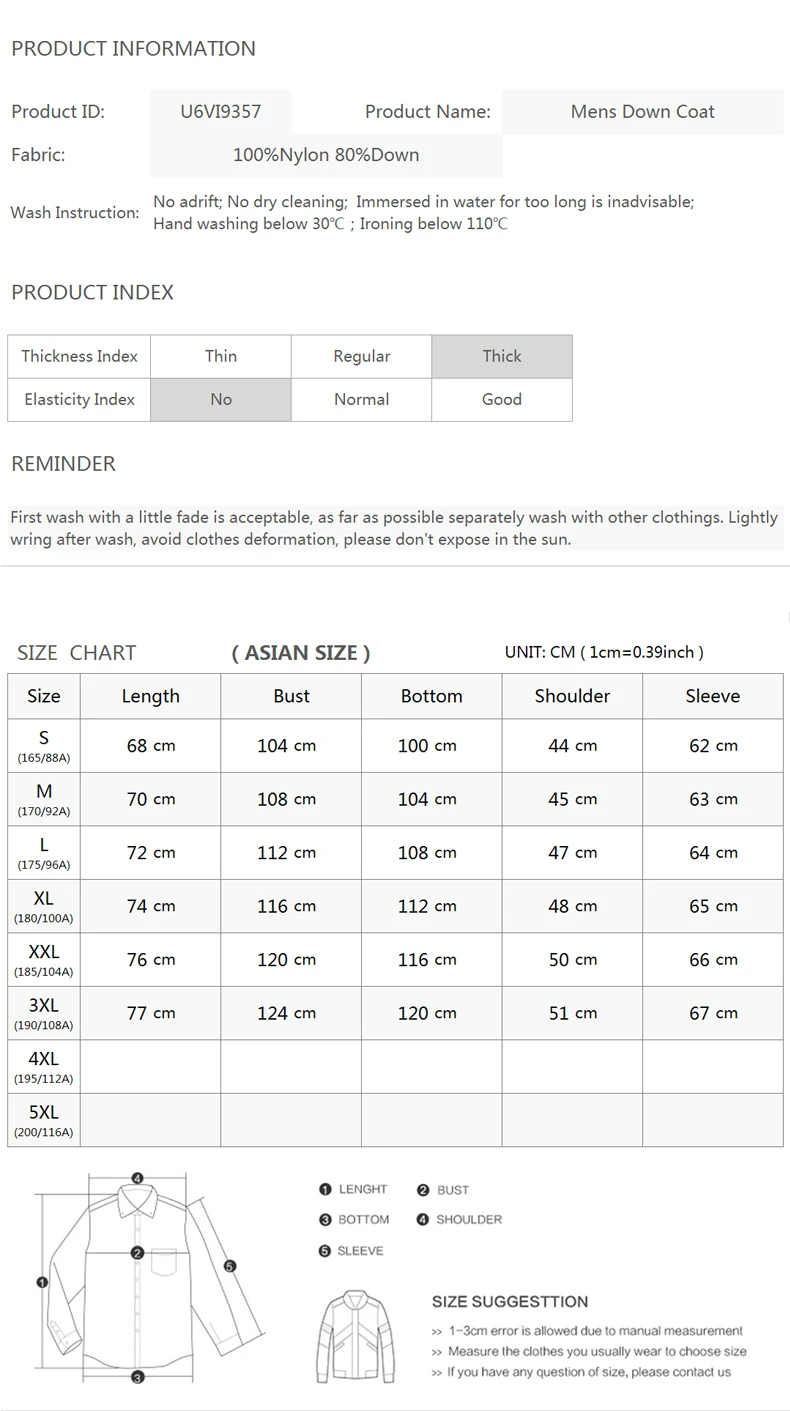Click the highlighted No elasticity cell
Image resolution: width=790 pixels, height=1411 pixels.
click(221, 399)
